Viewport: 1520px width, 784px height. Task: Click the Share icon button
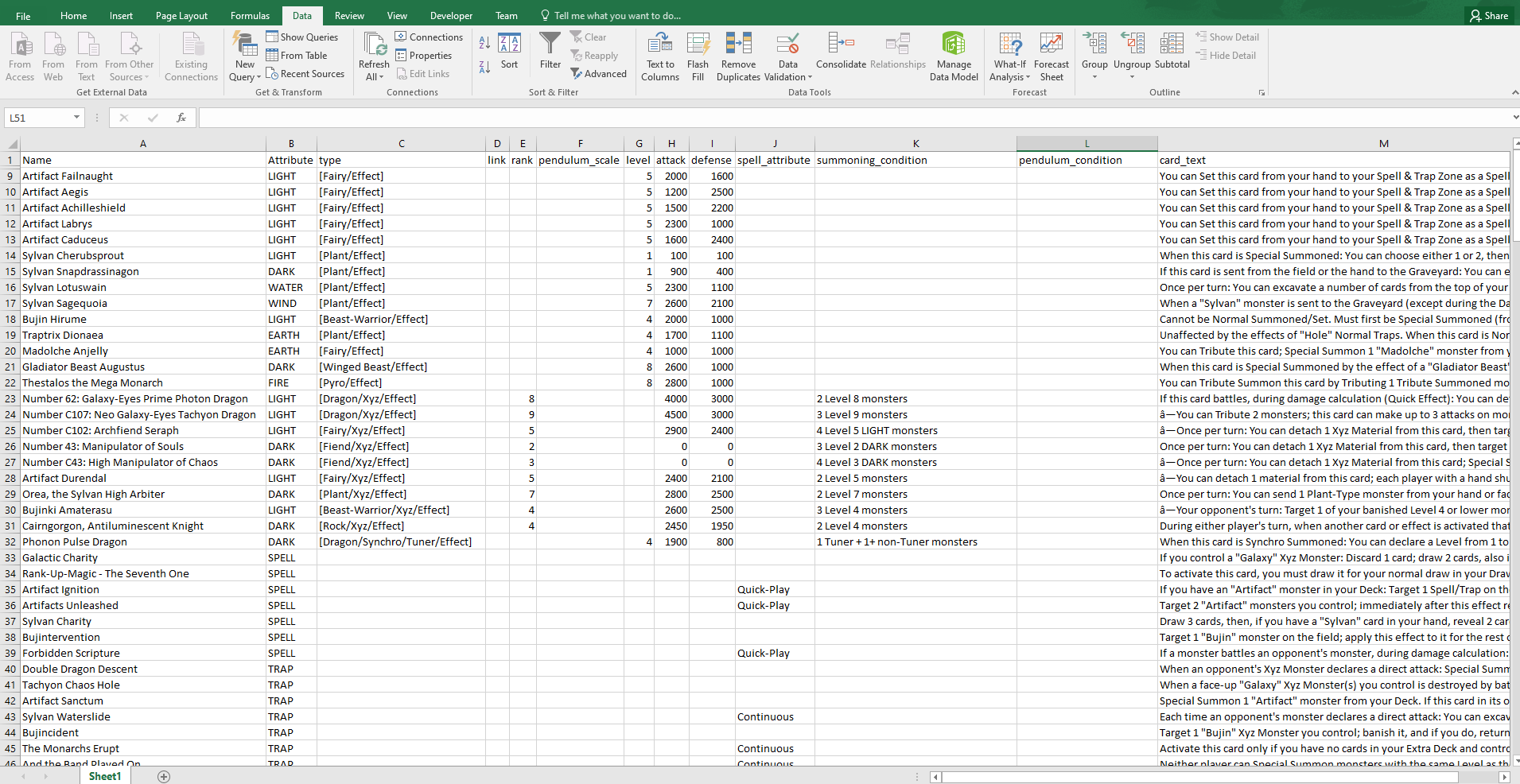(x=1489, y=15)
